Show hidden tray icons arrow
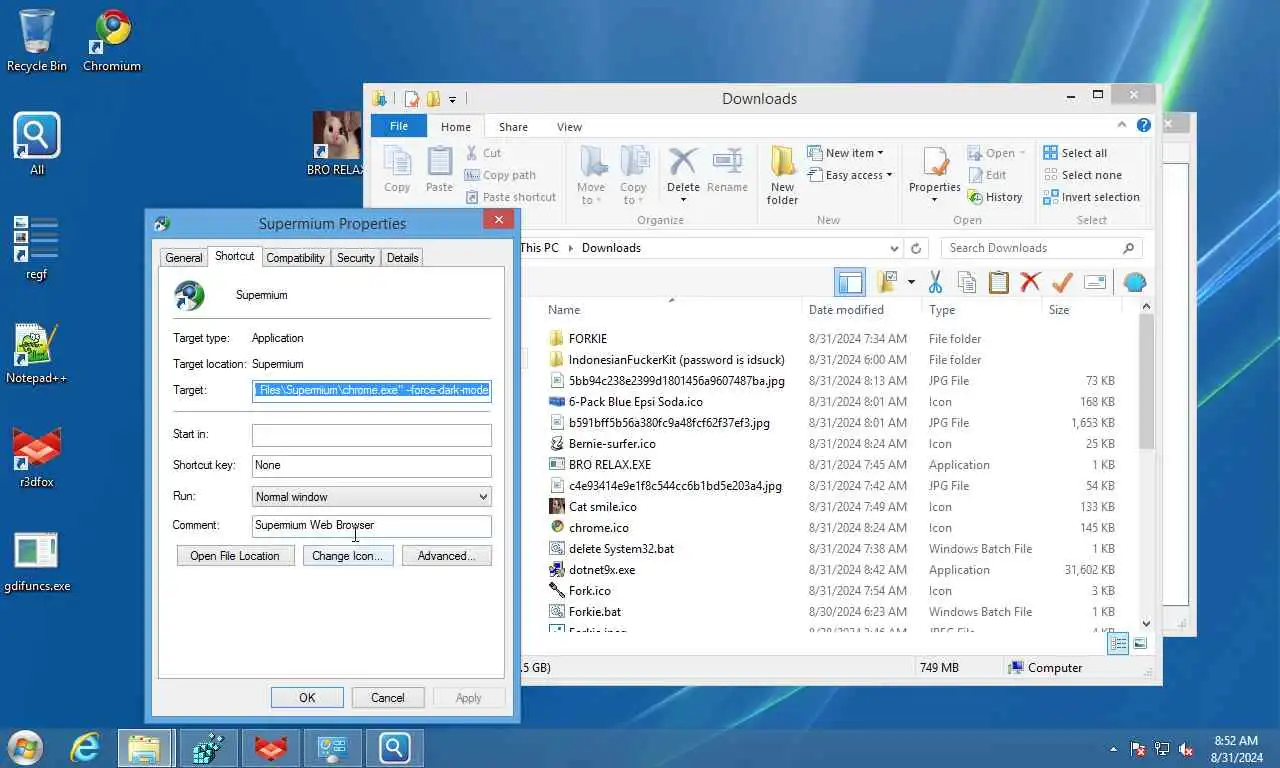Viewport: 1280px width, 768px height. (x=1113, y=749)
